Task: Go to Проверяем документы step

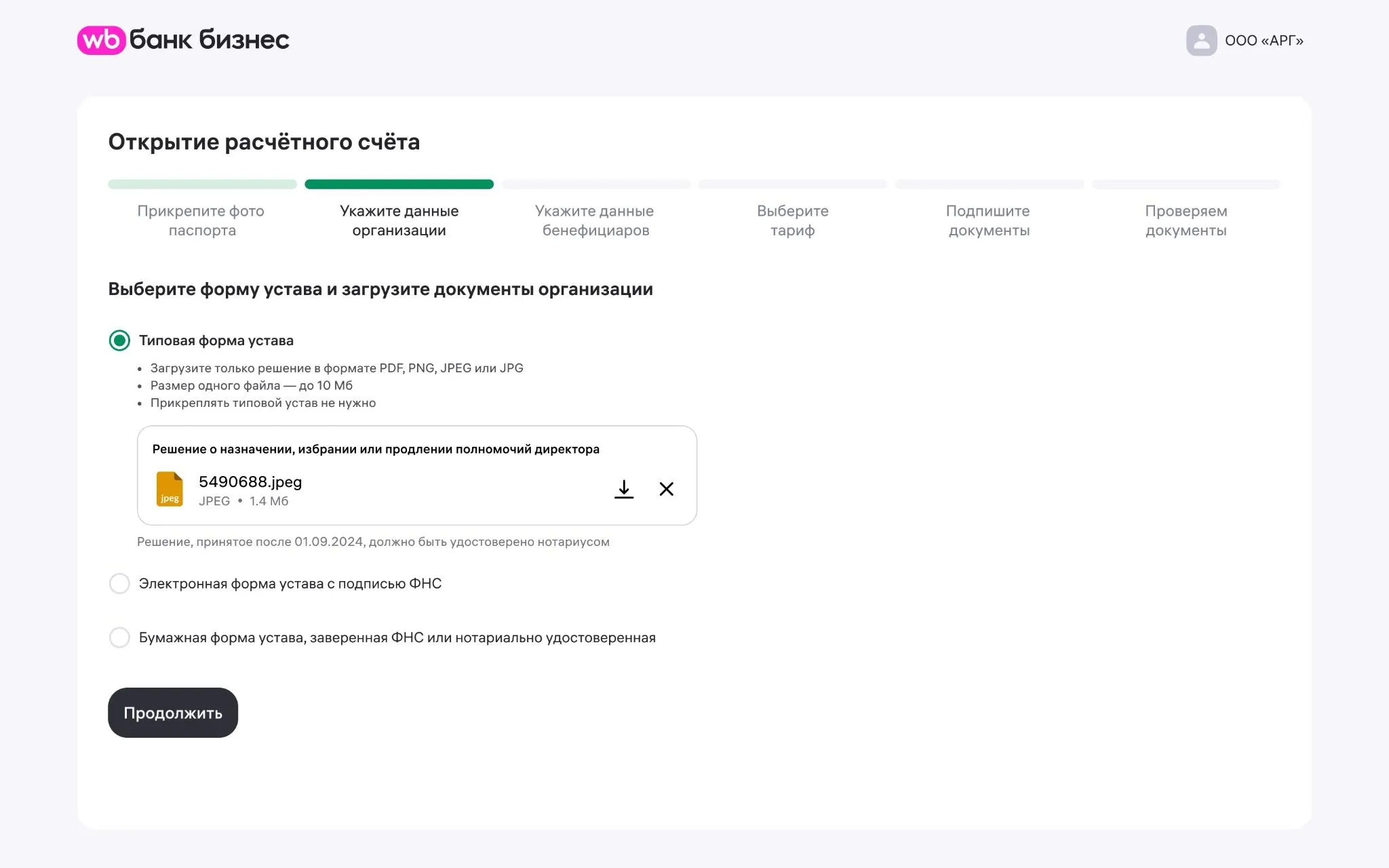Action: [1186, 220]
